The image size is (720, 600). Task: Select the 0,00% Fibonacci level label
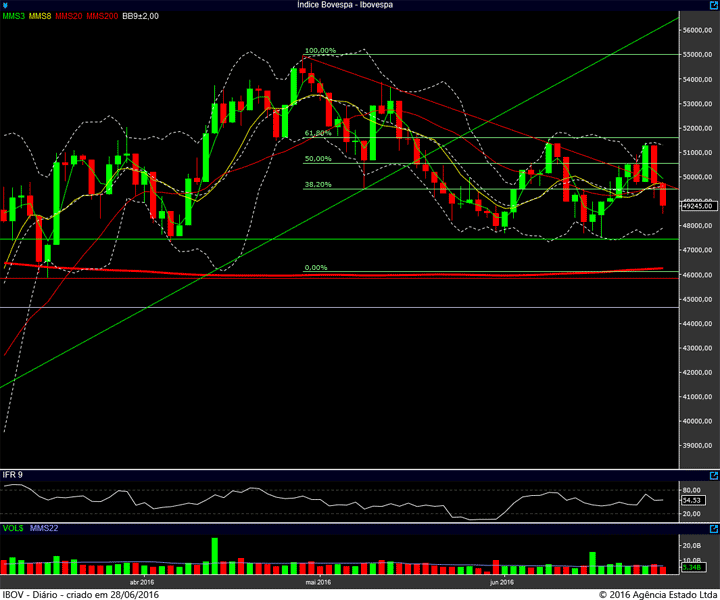pos(316,268)
